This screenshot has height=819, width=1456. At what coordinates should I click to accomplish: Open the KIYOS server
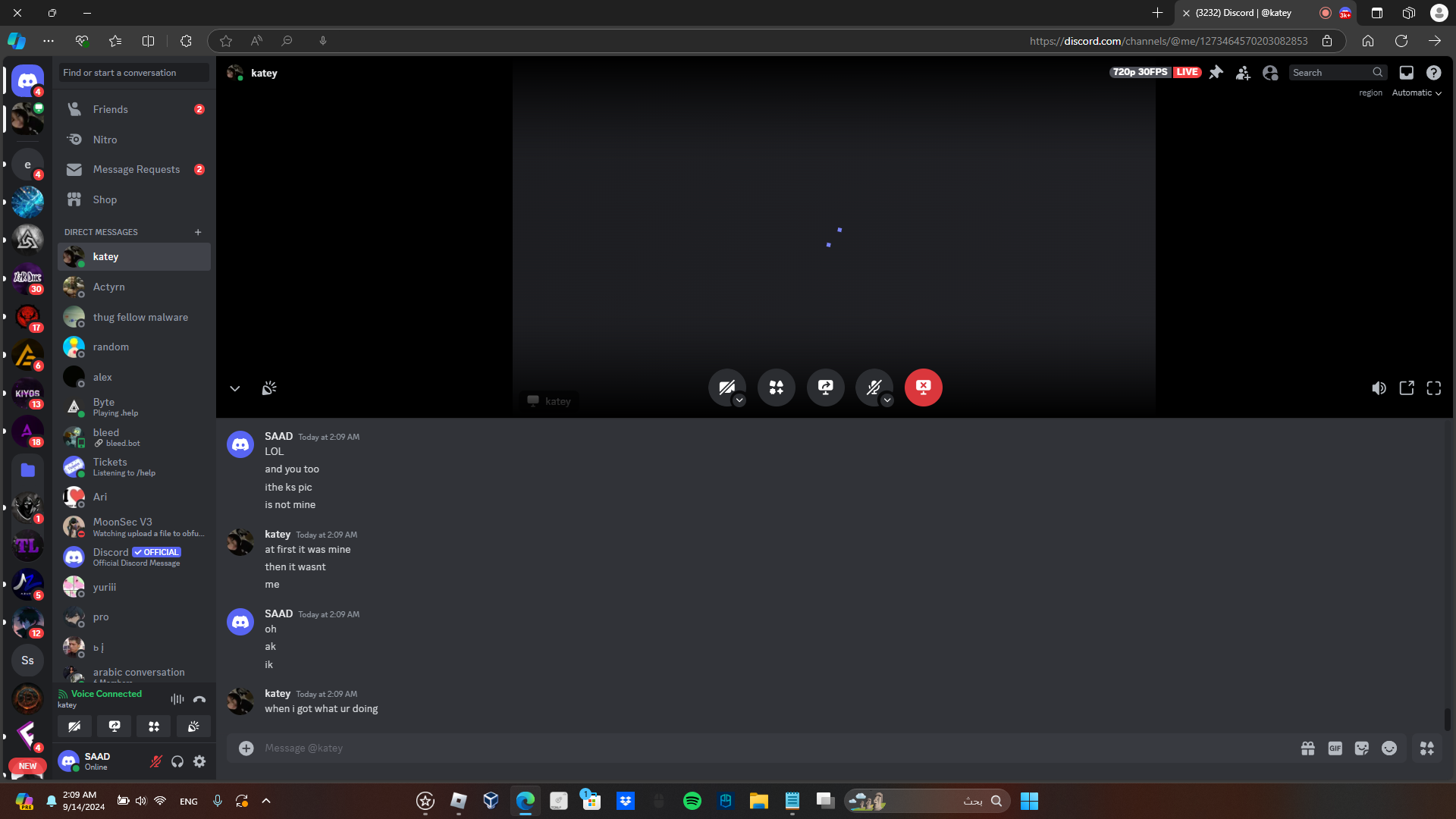click(27, 394)
